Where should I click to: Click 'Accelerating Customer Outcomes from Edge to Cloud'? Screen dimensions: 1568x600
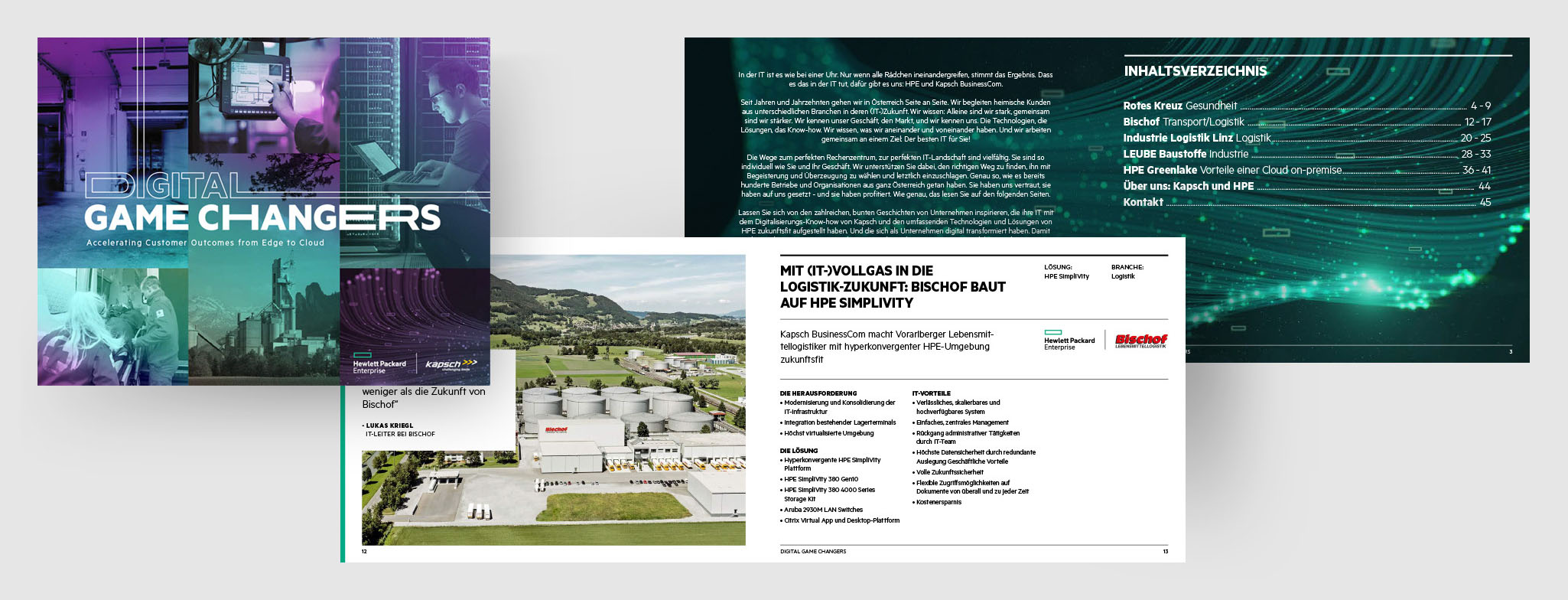click(205, 243)
